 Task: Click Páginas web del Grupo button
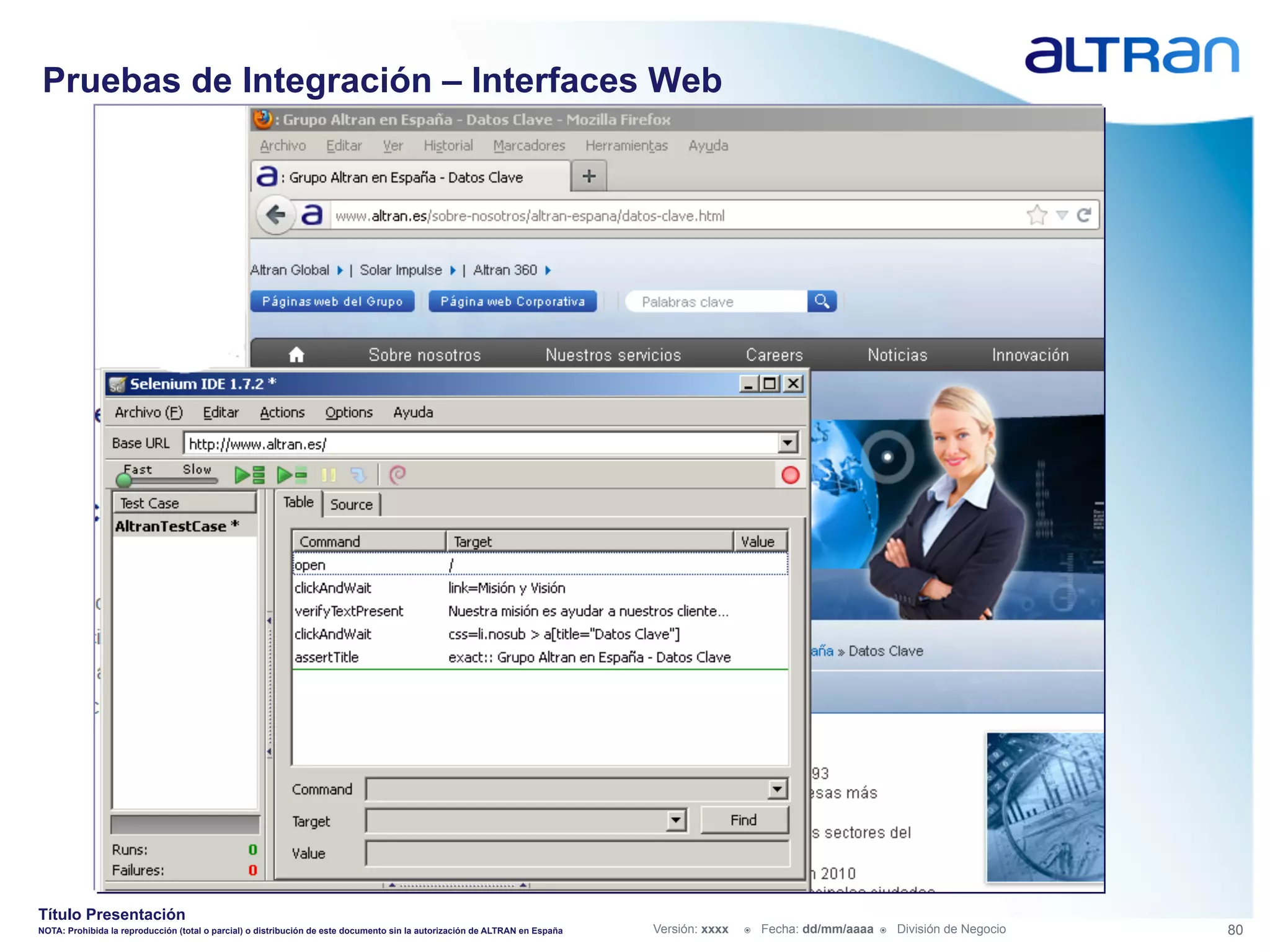332,301
